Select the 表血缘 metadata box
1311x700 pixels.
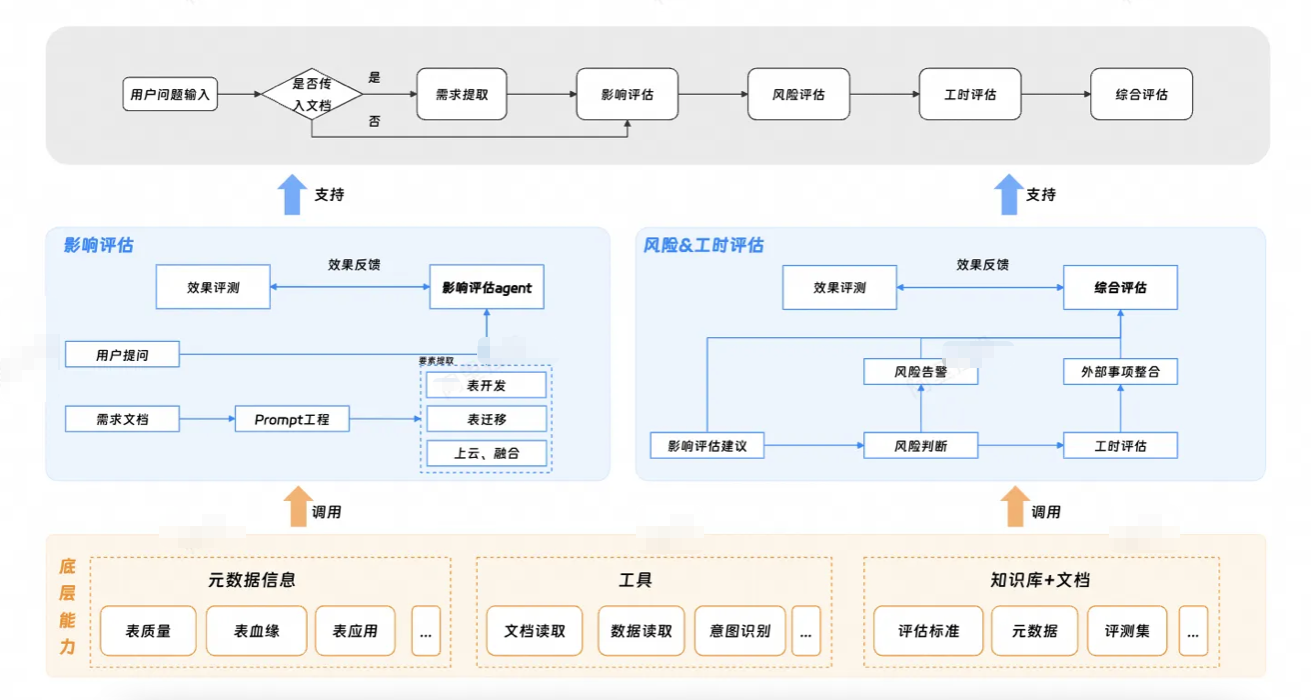(256, 631)
